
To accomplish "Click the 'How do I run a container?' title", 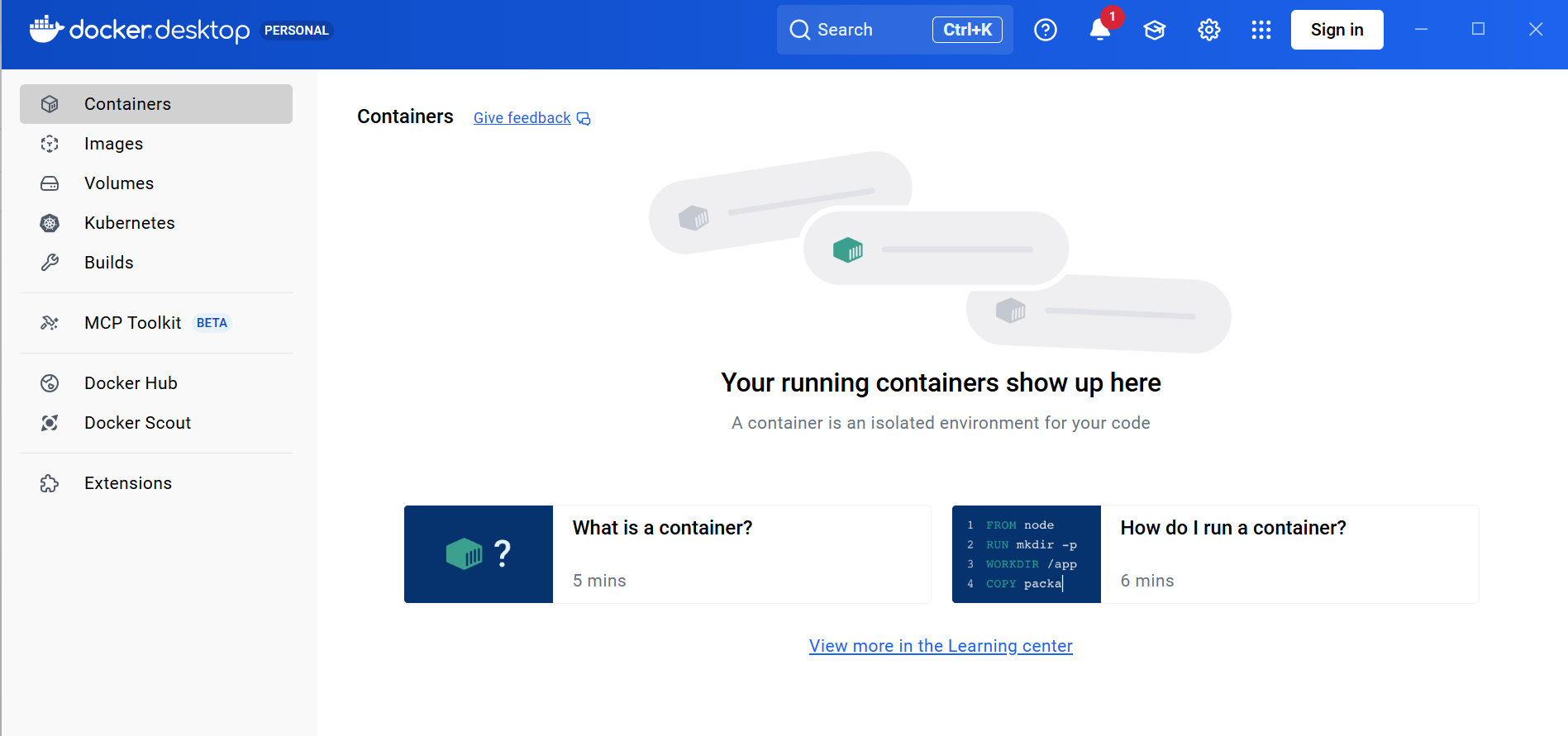I will [x=1233, y=528].
